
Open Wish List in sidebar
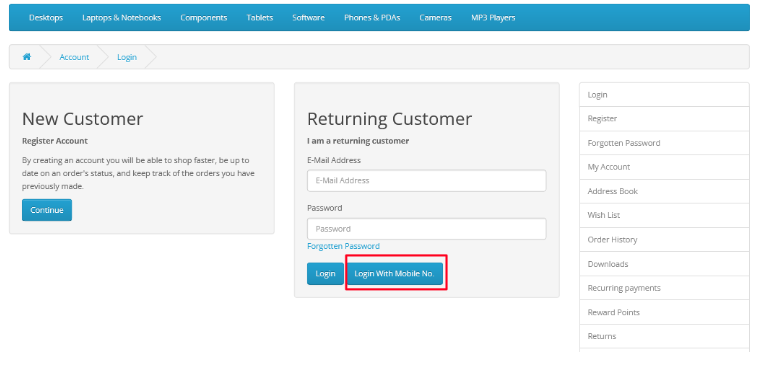664,215
